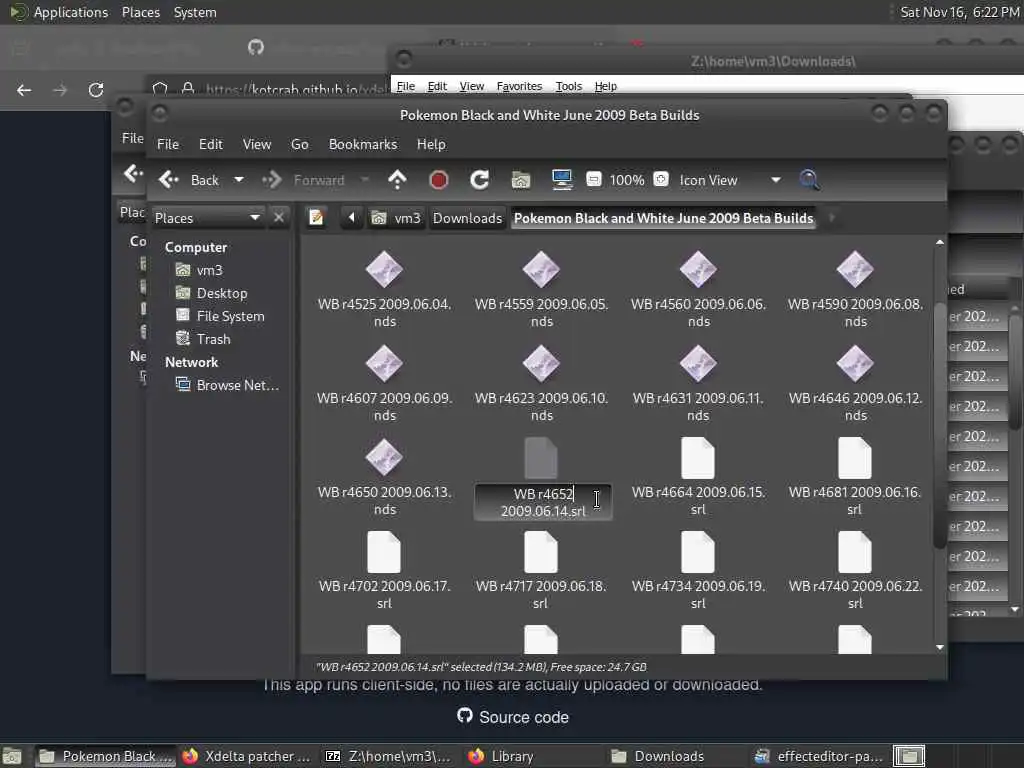Click the scrollbar down arrow in file list
This screenshot has height=768, width=1024.
940,647
